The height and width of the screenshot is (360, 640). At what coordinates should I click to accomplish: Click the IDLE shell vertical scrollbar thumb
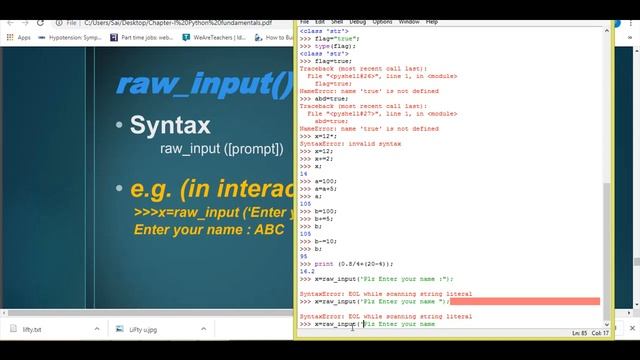607,251
